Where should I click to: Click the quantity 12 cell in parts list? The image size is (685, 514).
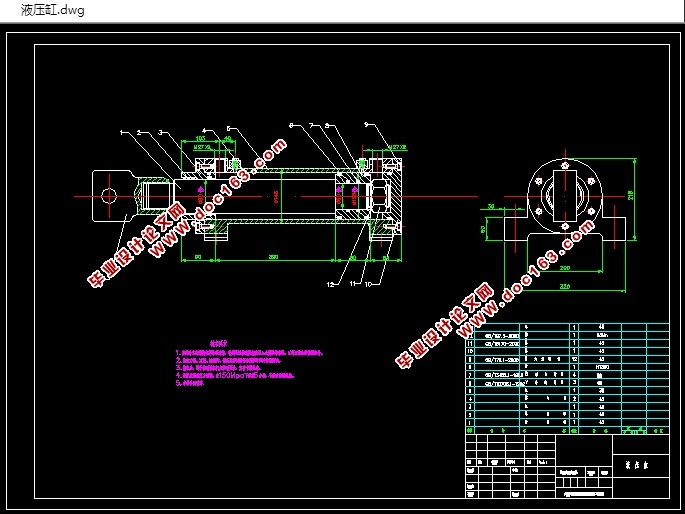click(574, 359)
